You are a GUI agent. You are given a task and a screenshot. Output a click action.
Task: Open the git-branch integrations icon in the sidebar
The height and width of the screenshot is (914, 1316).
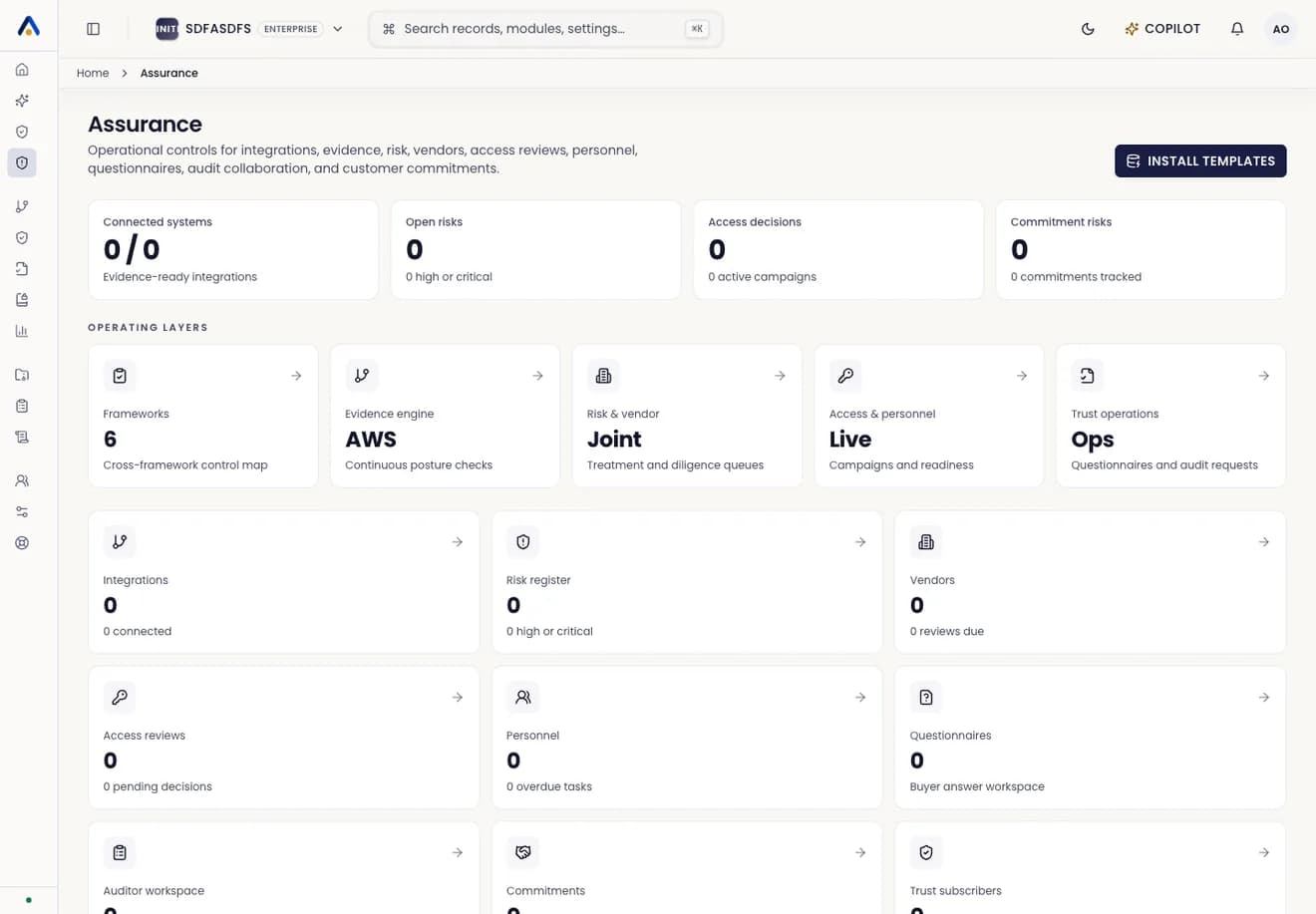(x=22, y=206)
